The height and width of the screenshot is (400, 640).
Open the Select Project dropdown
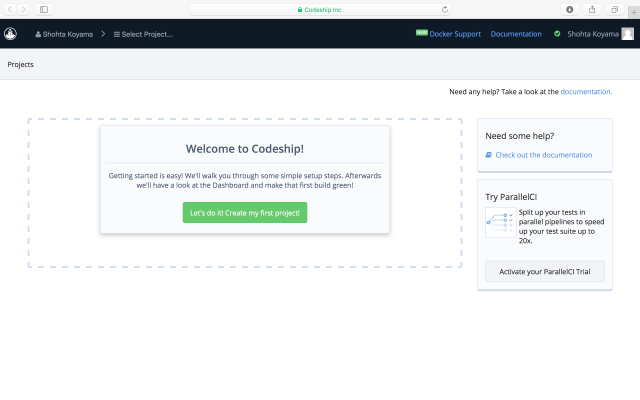(x=143, y=34)
